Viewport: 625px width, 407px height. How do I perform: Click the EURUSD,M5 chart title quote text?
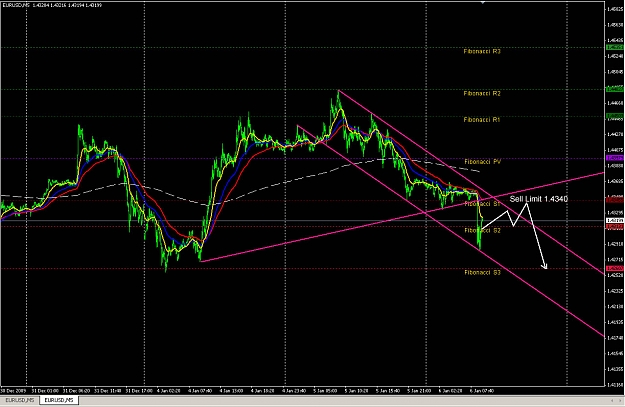pos(52,5)
